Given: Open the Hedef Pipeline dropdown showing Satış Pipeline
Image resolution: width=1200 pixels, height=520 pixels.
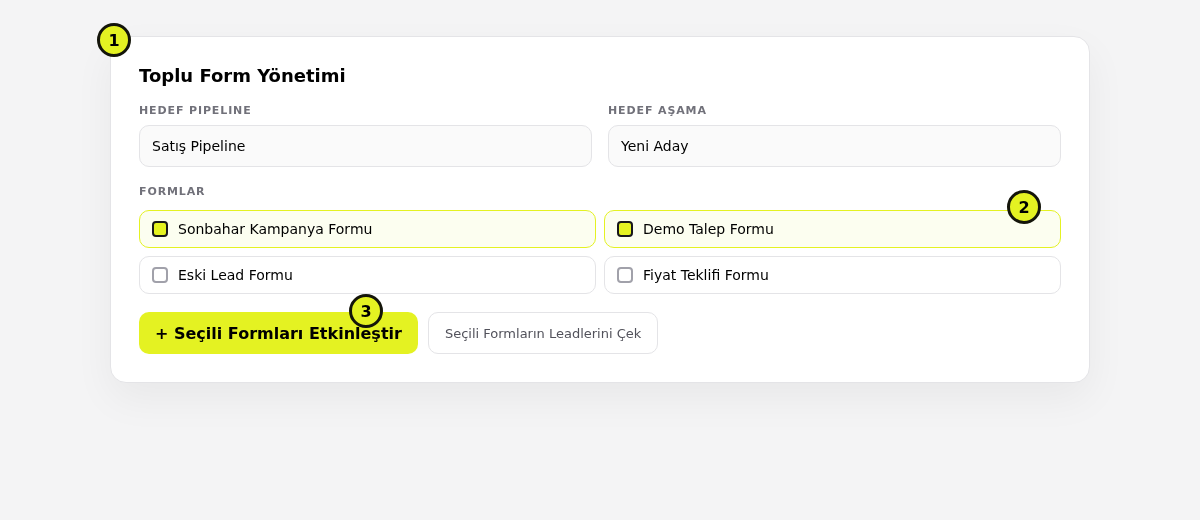Looking at the screenshot, I should point(365,146).
